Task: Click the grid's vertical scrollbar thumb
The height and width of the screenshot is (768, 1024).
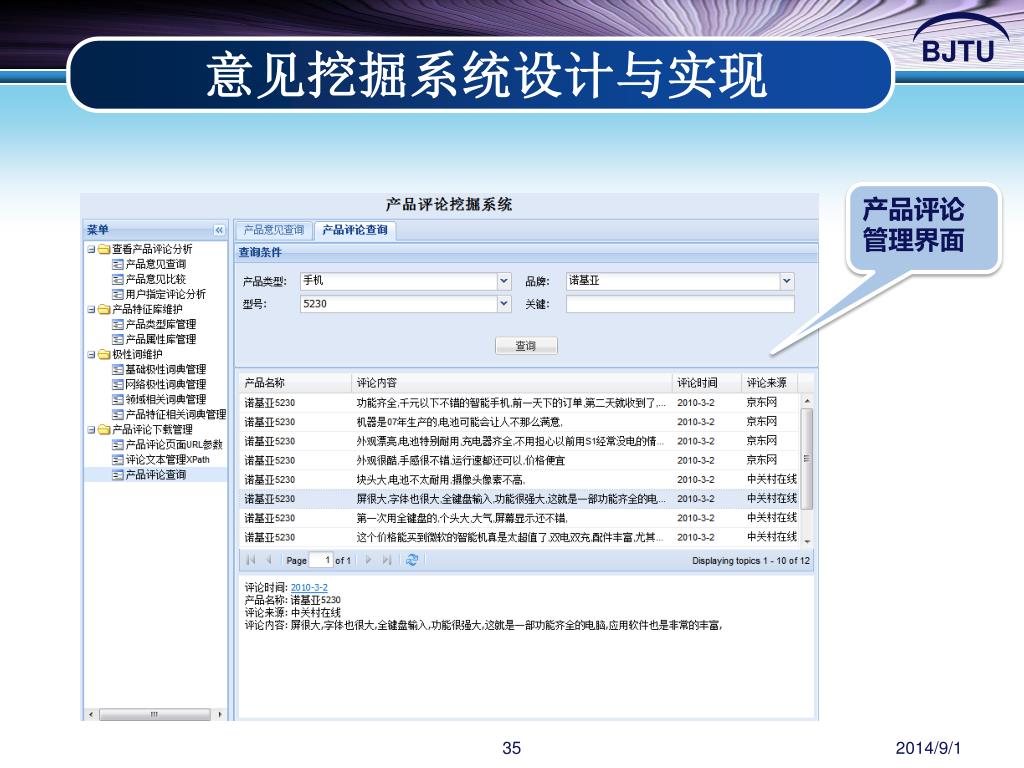Action: point(807,458)
